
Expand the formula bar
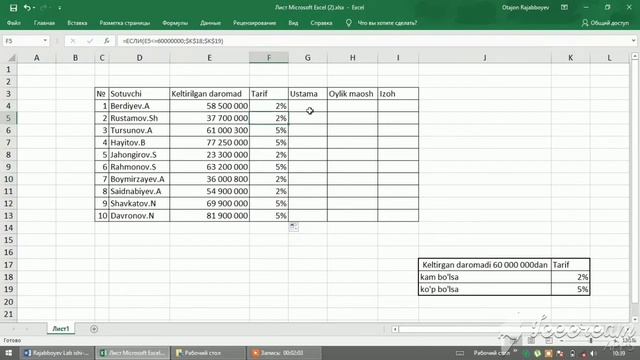click(x=633, y=41)
